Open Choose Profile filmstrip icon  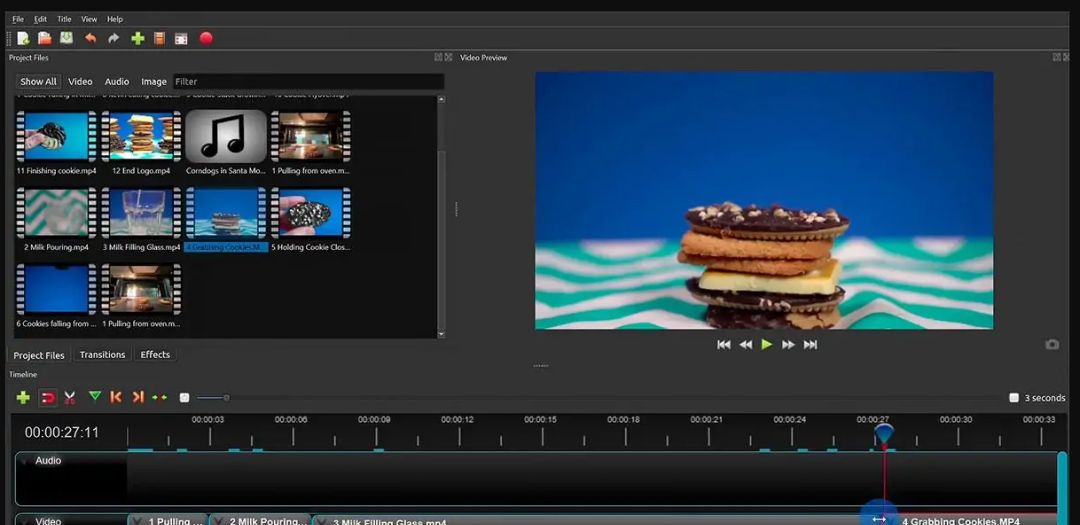tap(159, 39)
